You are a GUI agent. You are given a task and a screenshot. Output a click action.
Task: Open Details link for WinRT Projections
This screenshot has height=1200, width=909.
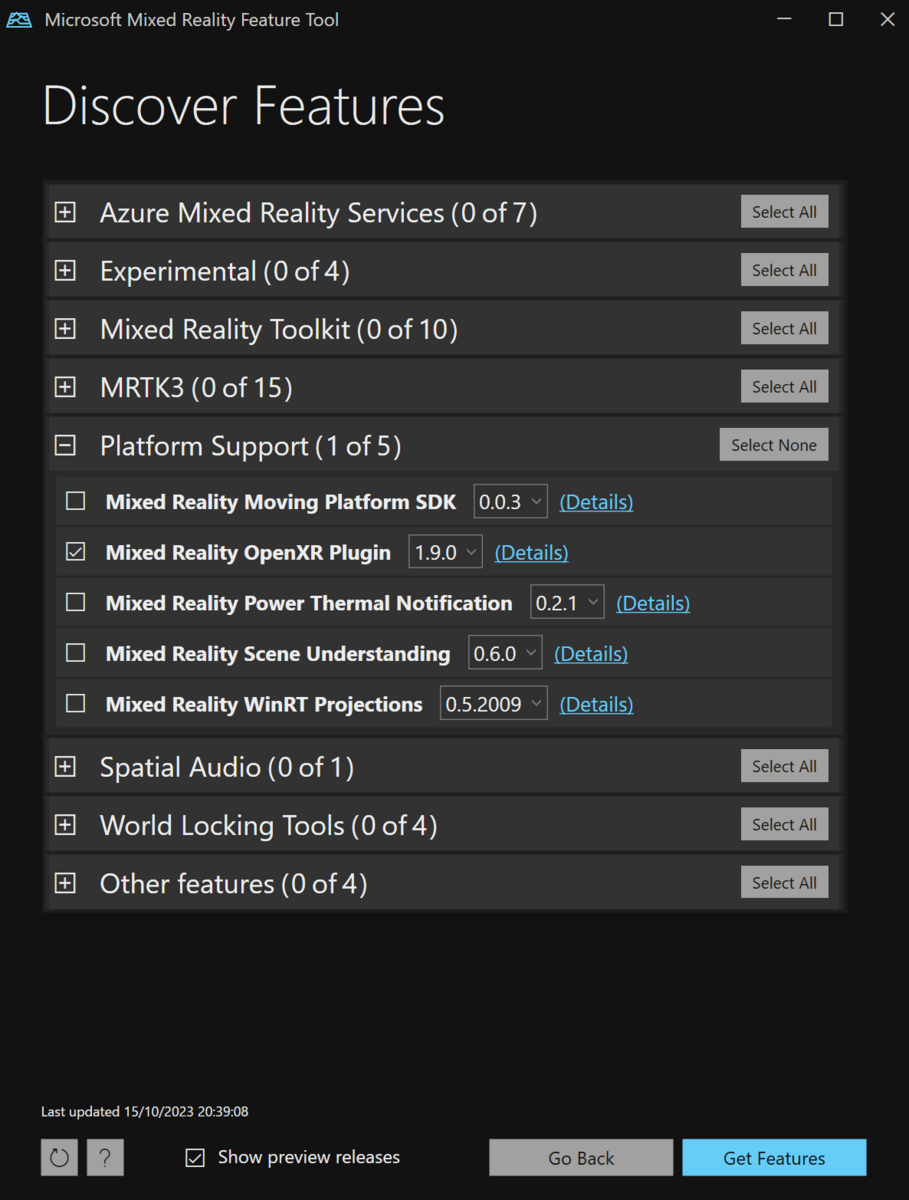596,704
